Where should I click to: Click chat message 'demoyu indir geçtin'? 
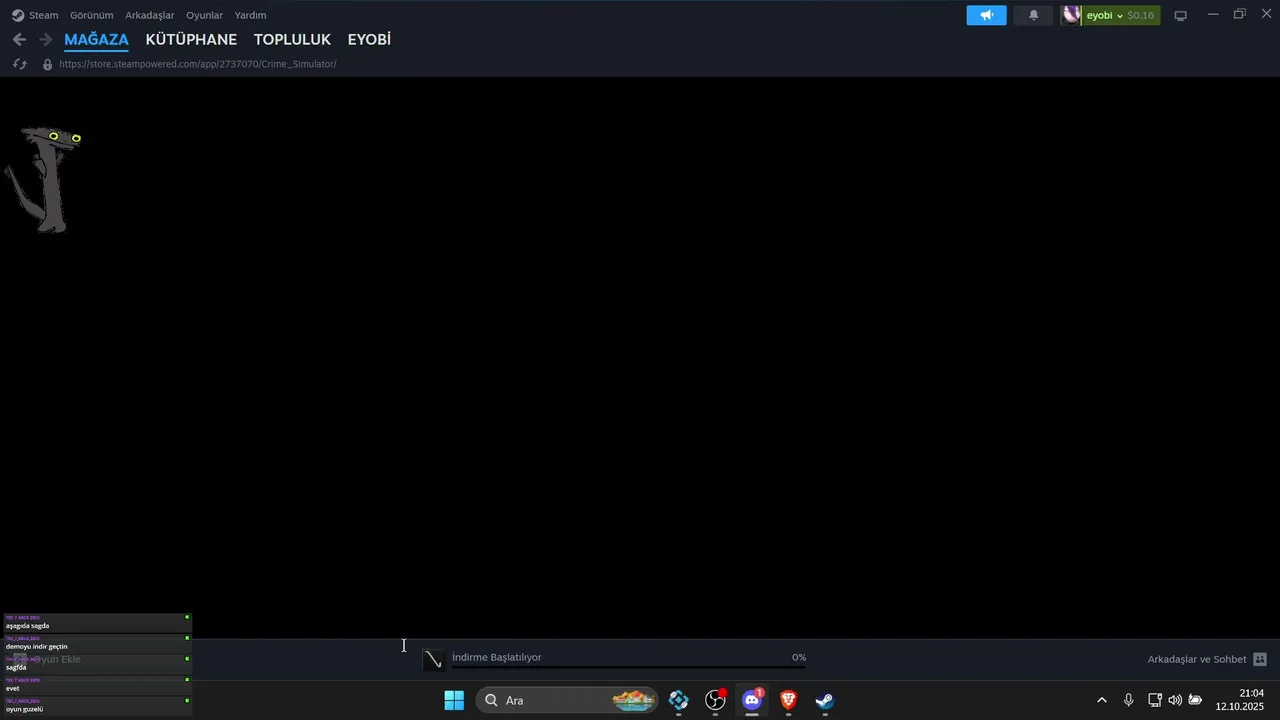point(96,645)
